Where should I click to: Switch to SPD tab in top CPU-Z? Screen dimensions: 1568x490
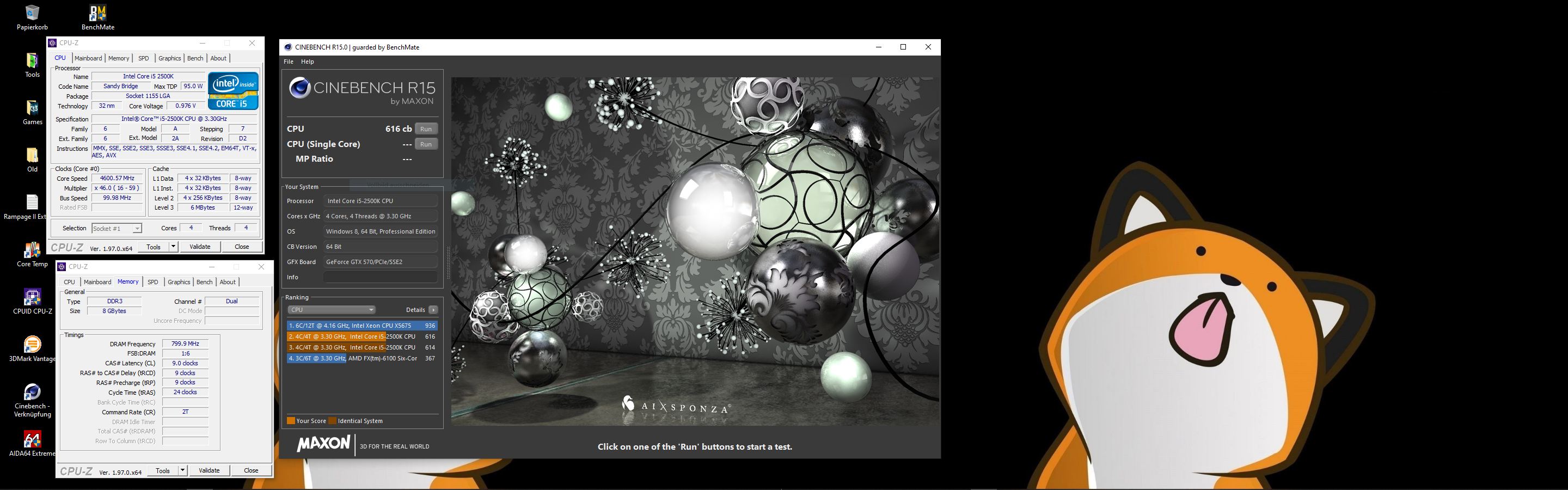click(x=144, y=58)
